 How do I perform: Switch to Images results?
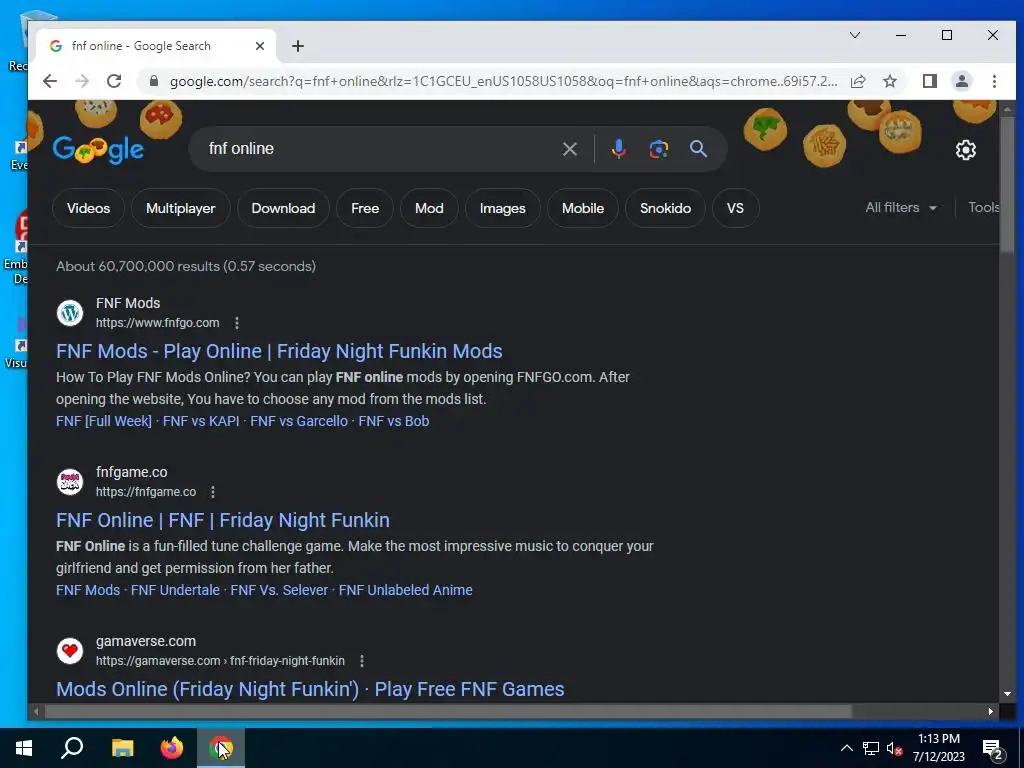point(503,208)
